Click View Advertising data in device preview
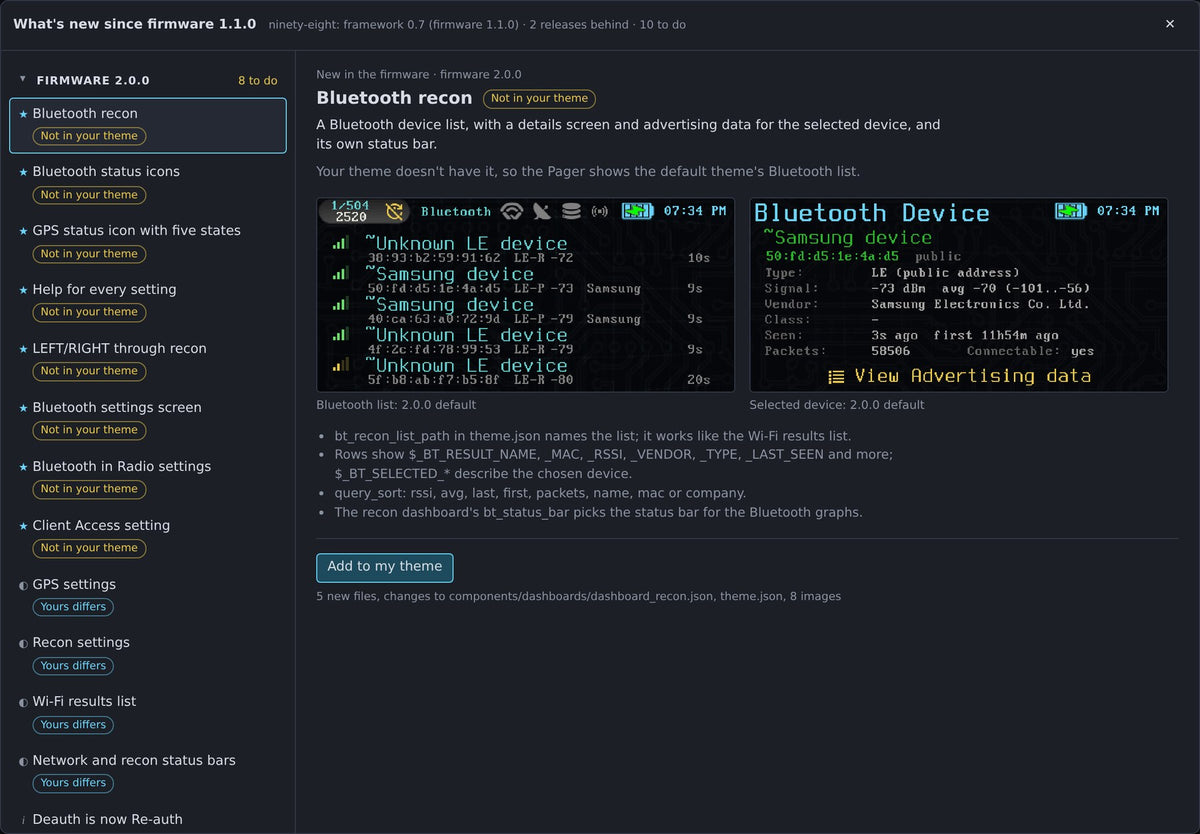 pyautogui.click(x=959, y=376)
